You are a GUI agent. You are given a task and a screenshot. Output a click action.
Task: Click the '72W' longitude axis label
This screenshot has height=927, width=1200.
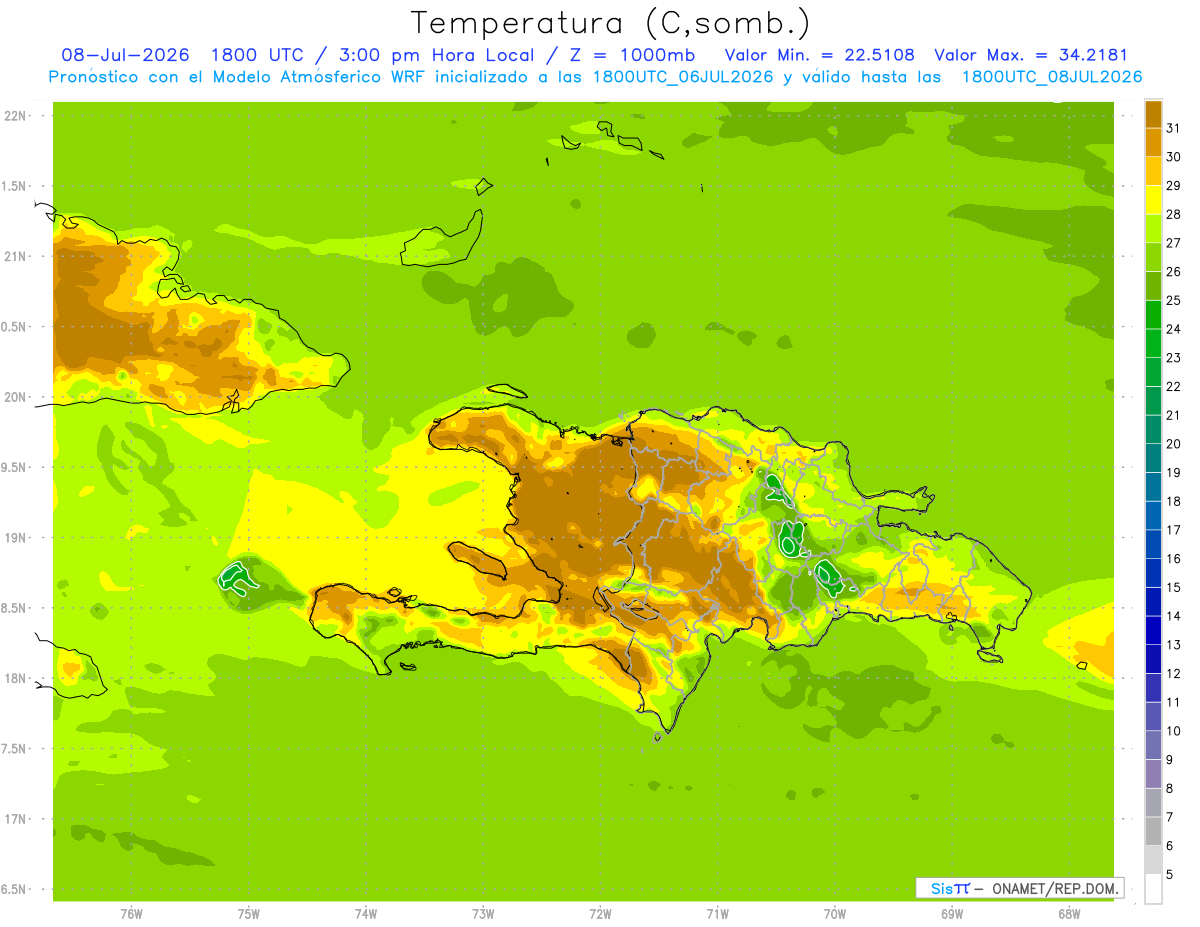pyautogui.click(x=600, y=914)
